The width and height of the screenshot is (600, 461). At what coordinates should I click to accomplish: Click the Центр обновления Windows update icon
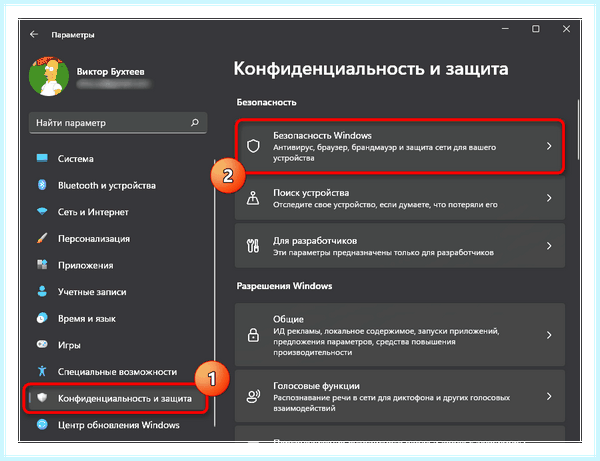coord(42,424)
